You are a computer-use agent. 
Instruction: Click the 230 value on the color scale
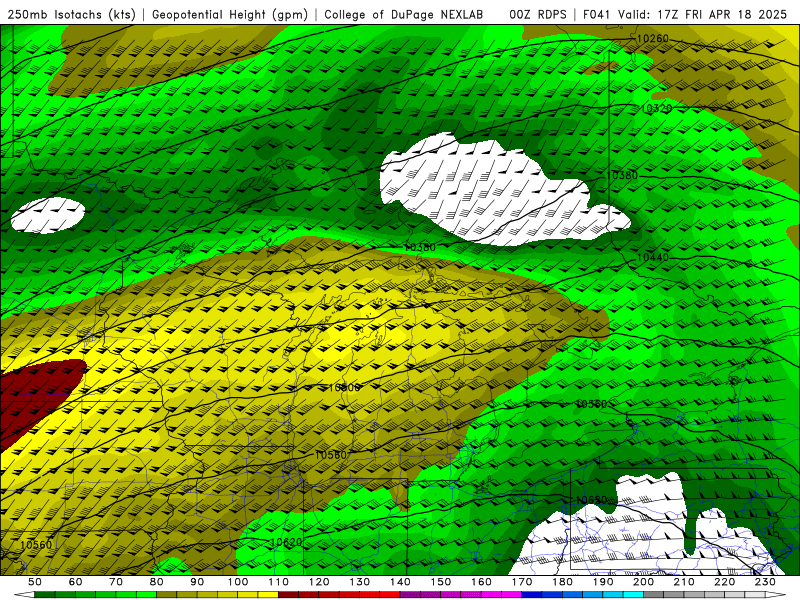765,582
